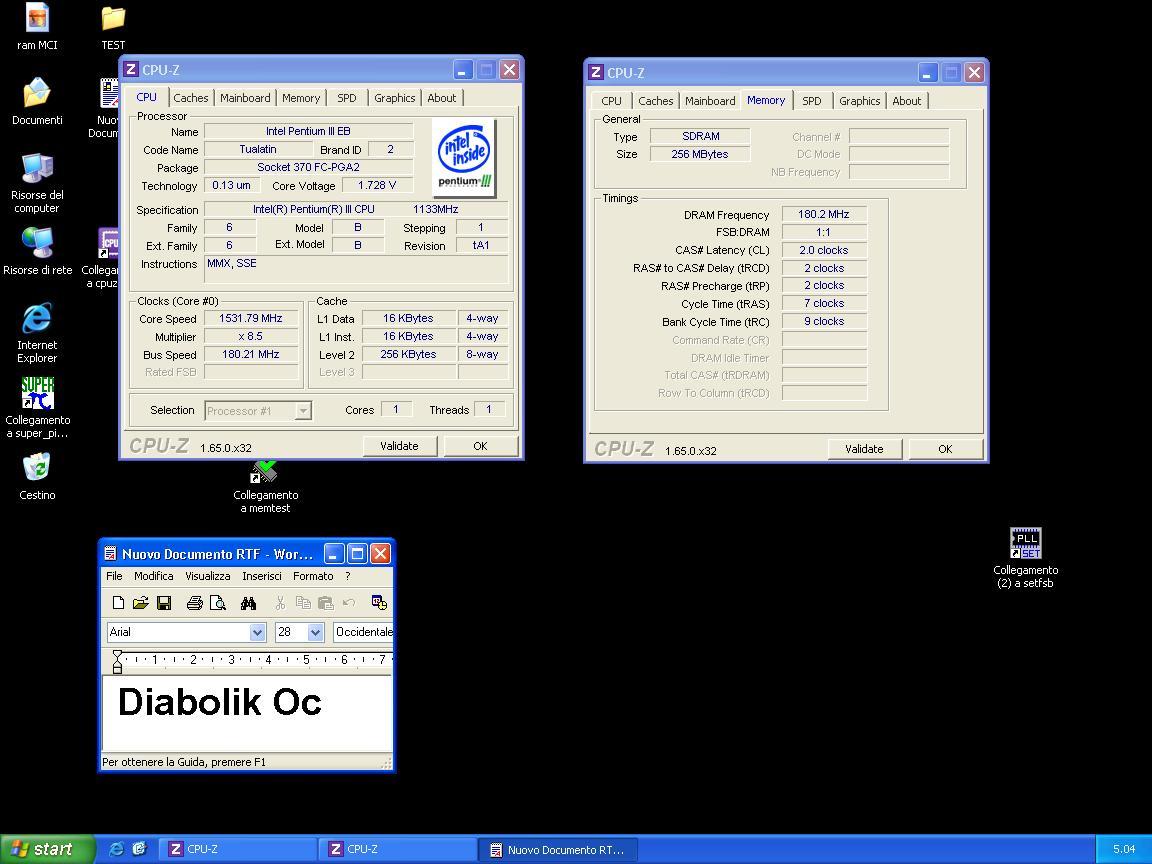Switch to Graphics tab in left CPU-Z

tap(395, 98)
